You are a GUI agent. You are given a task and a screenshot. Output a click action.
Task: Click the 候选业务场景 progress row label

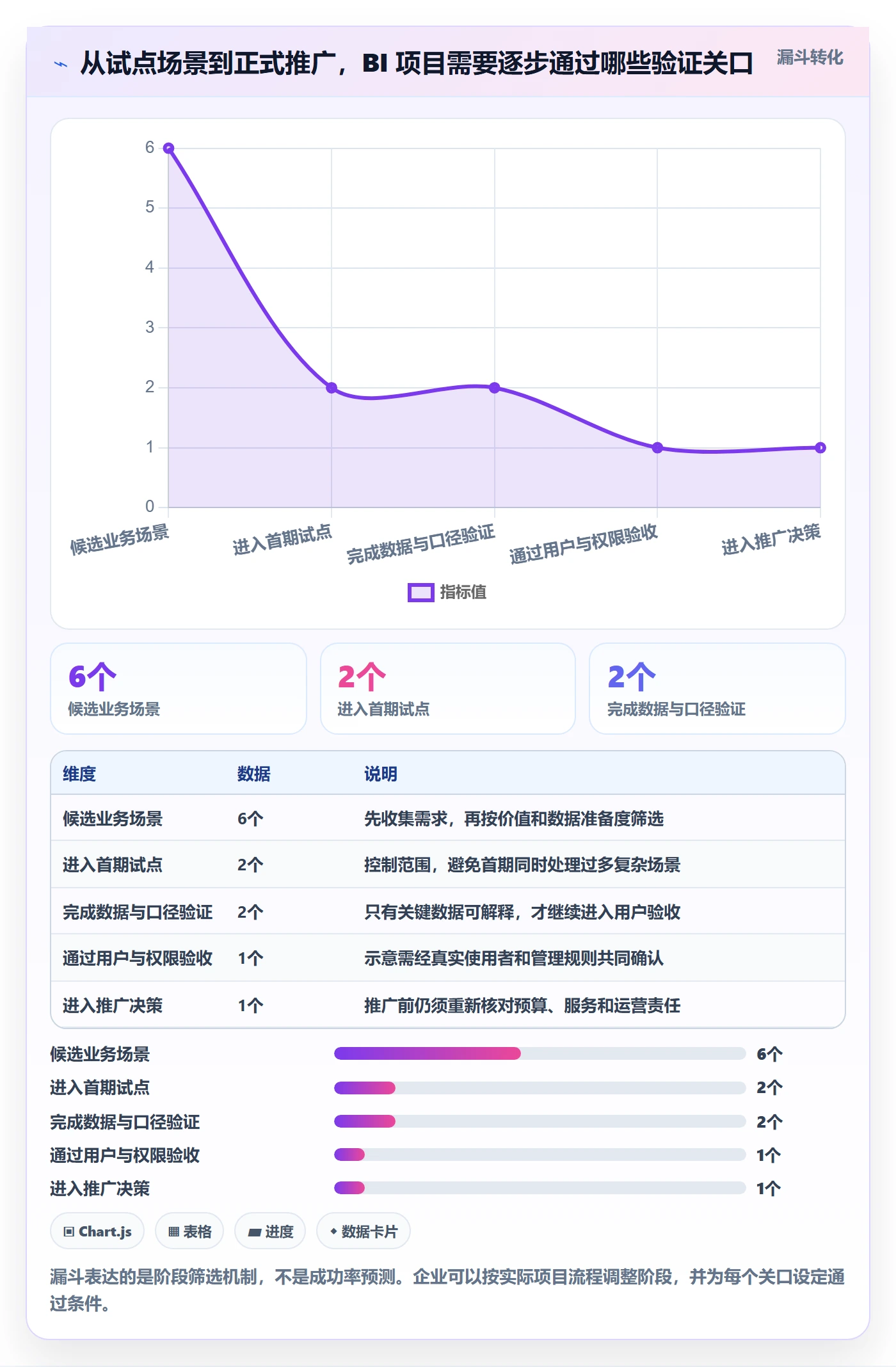coord(100,1054)
